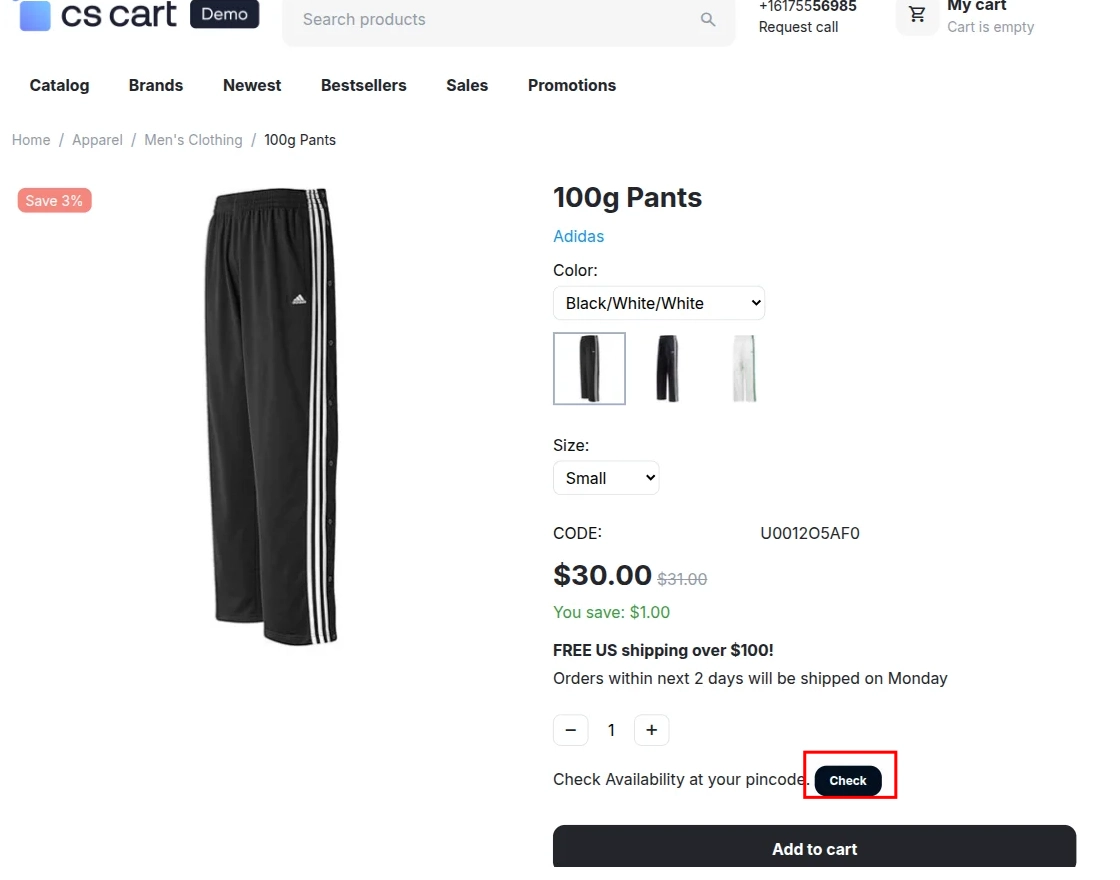This screenshot has width=1120, height=880.
Task: Open the Promotions section
Action: click(x=571, y=85)
